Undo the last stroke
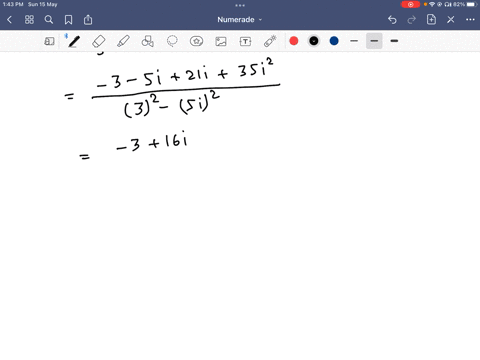Viewport: 480px width, 360px height. click(392, 20)
